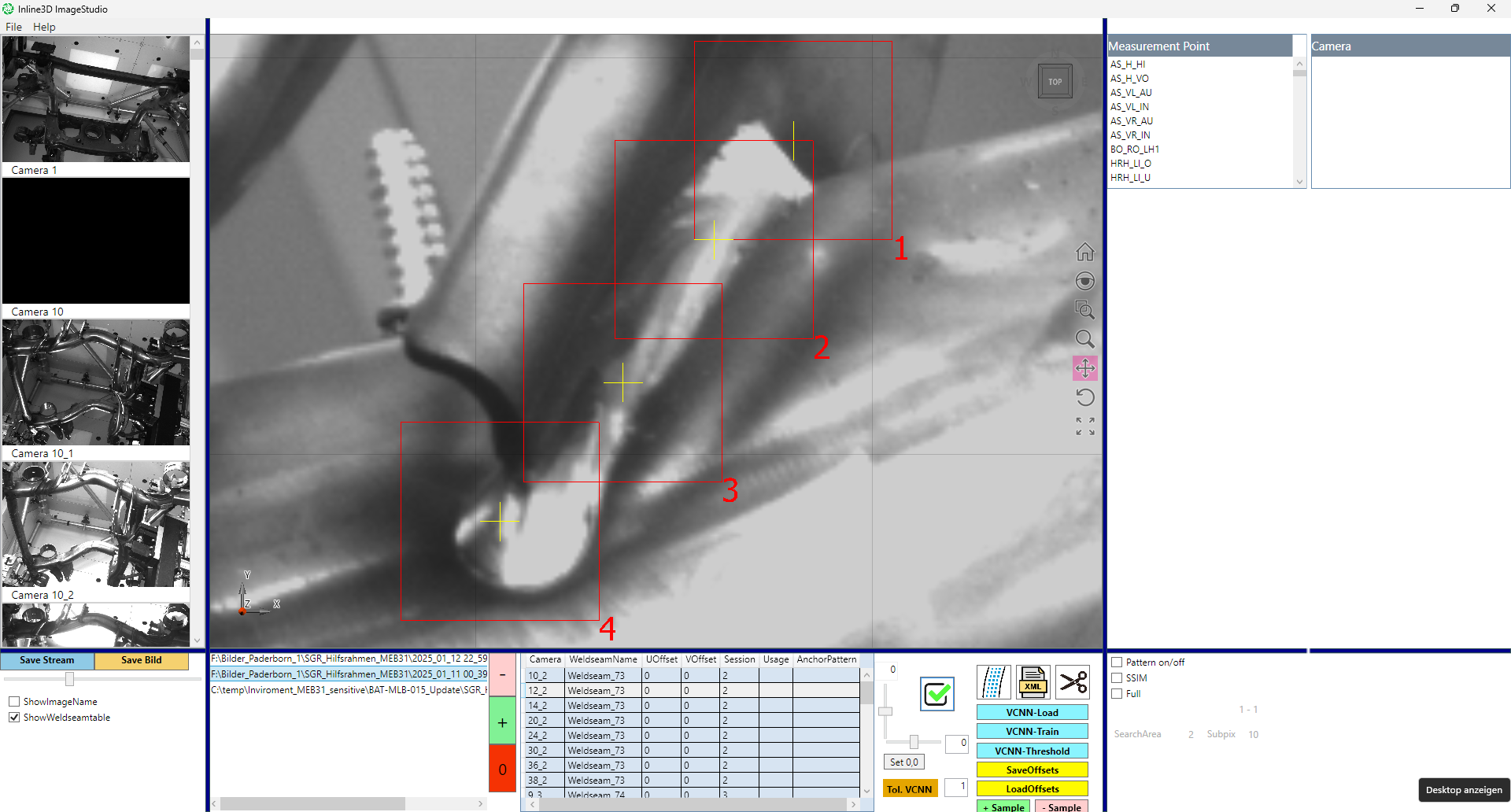Click the home view icon

[1085, 252]
